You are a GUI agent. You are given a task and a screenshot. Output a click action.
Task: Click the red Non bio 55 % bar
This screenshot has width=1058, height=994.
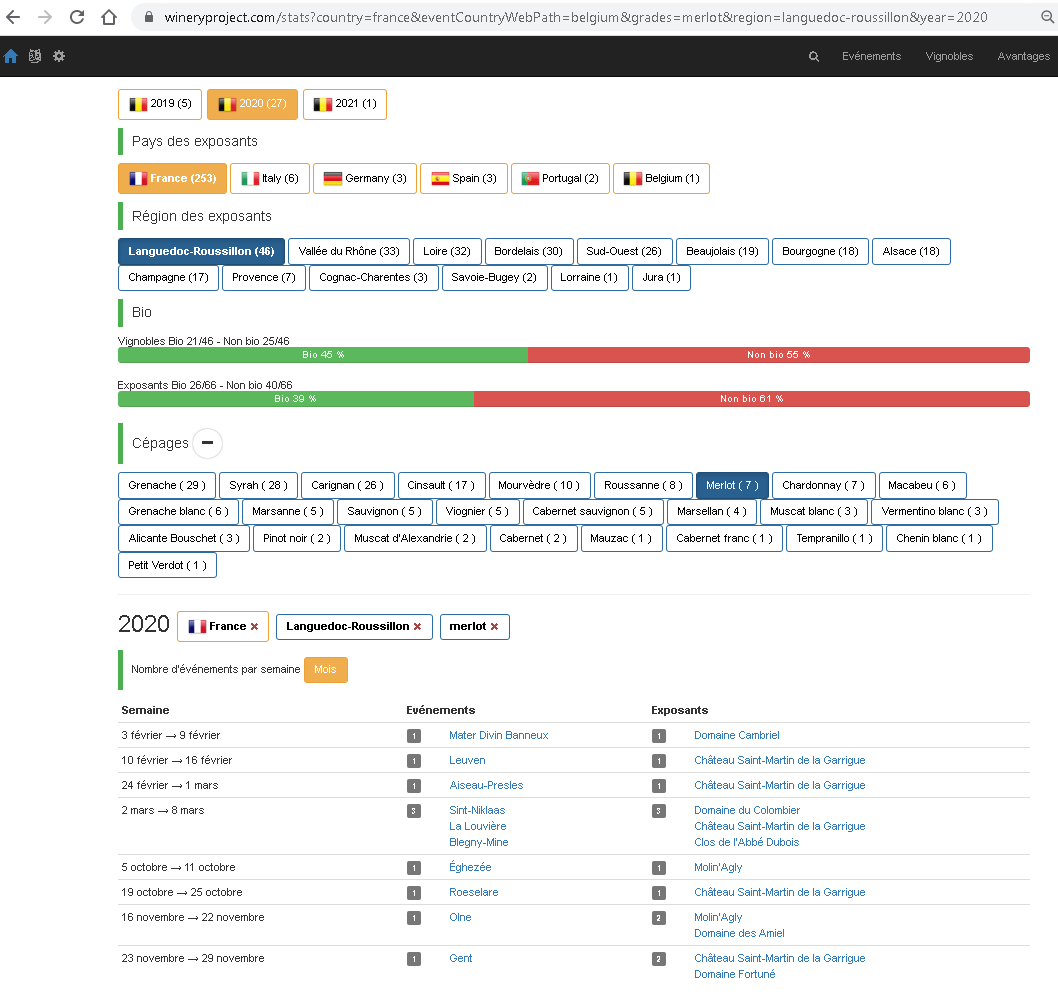pyautogui.click(x=779, y=355)
